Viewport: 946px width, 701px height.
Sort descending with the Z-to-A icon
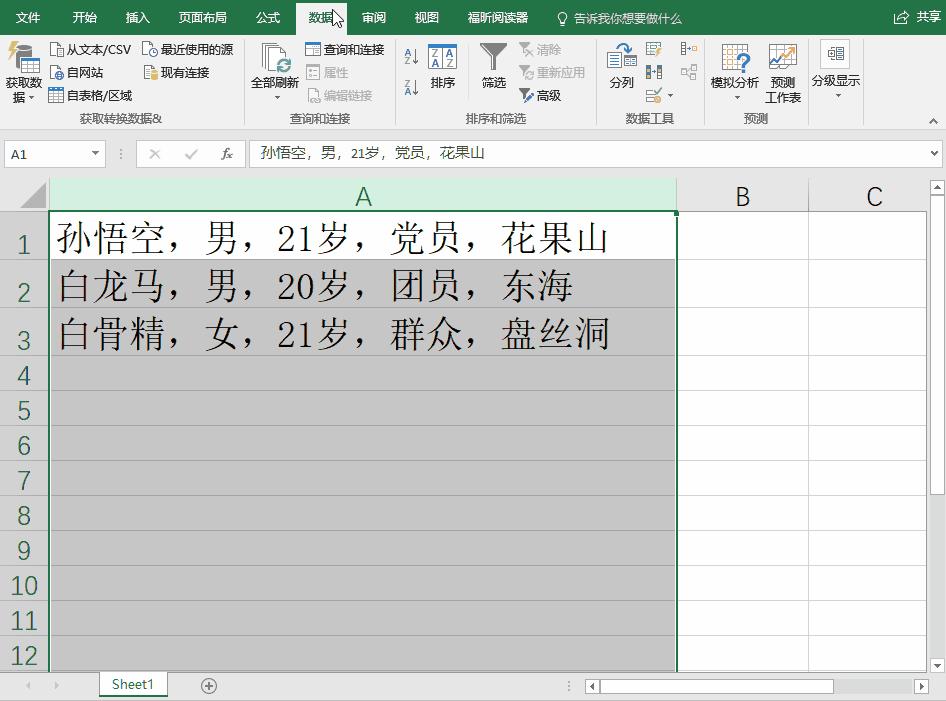coord(411,88)
